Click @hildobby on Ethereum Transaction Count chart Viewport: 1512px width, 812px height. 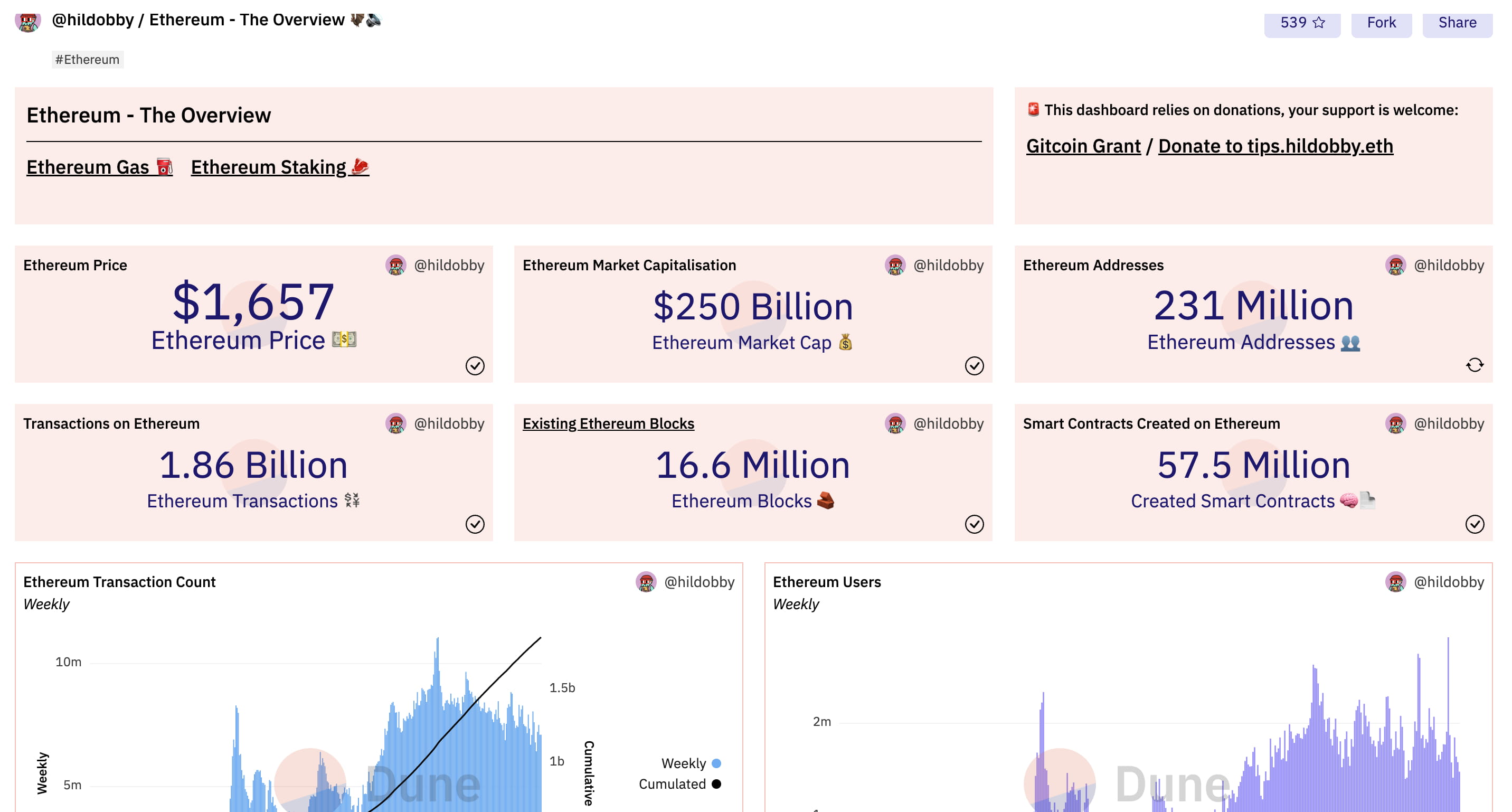(x=698, y=582)
